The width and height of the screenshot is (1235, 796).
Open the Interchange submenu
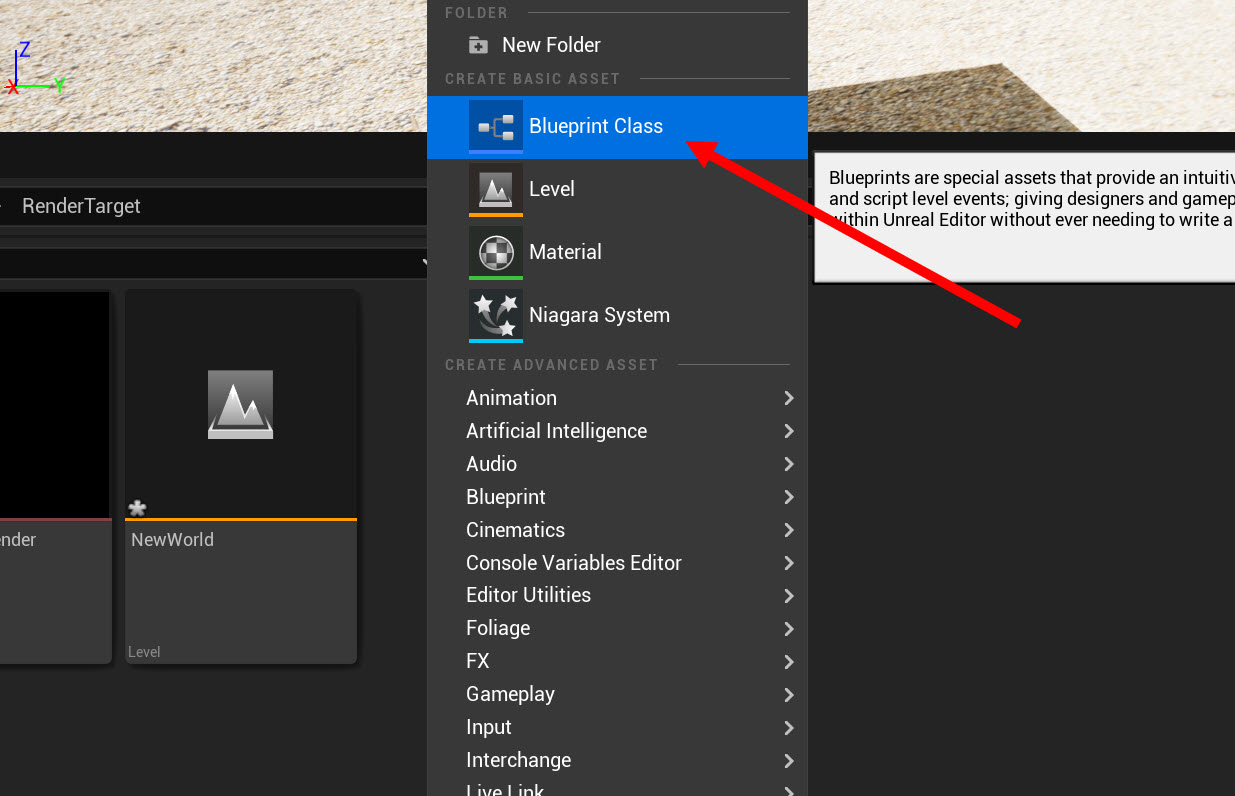[x=617, y=760]
